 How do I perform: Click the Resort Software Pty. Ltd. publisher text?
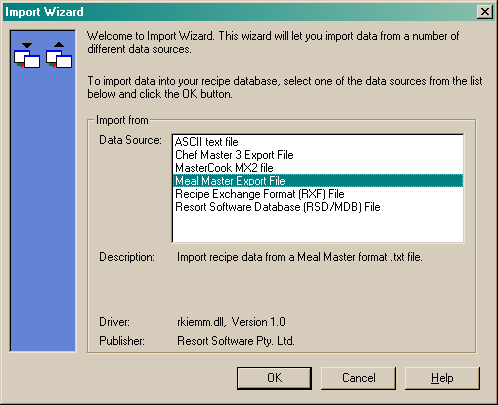click(236, 341)
